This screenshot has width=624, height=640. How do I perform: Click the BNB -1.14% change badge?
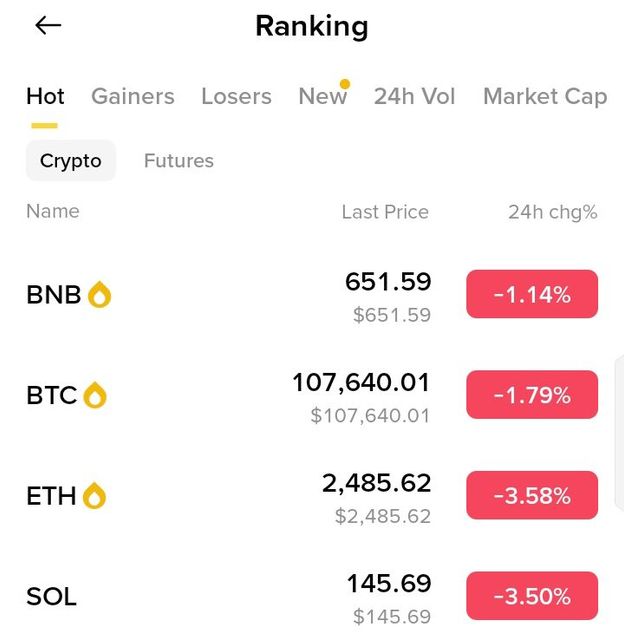click(532, 294)
